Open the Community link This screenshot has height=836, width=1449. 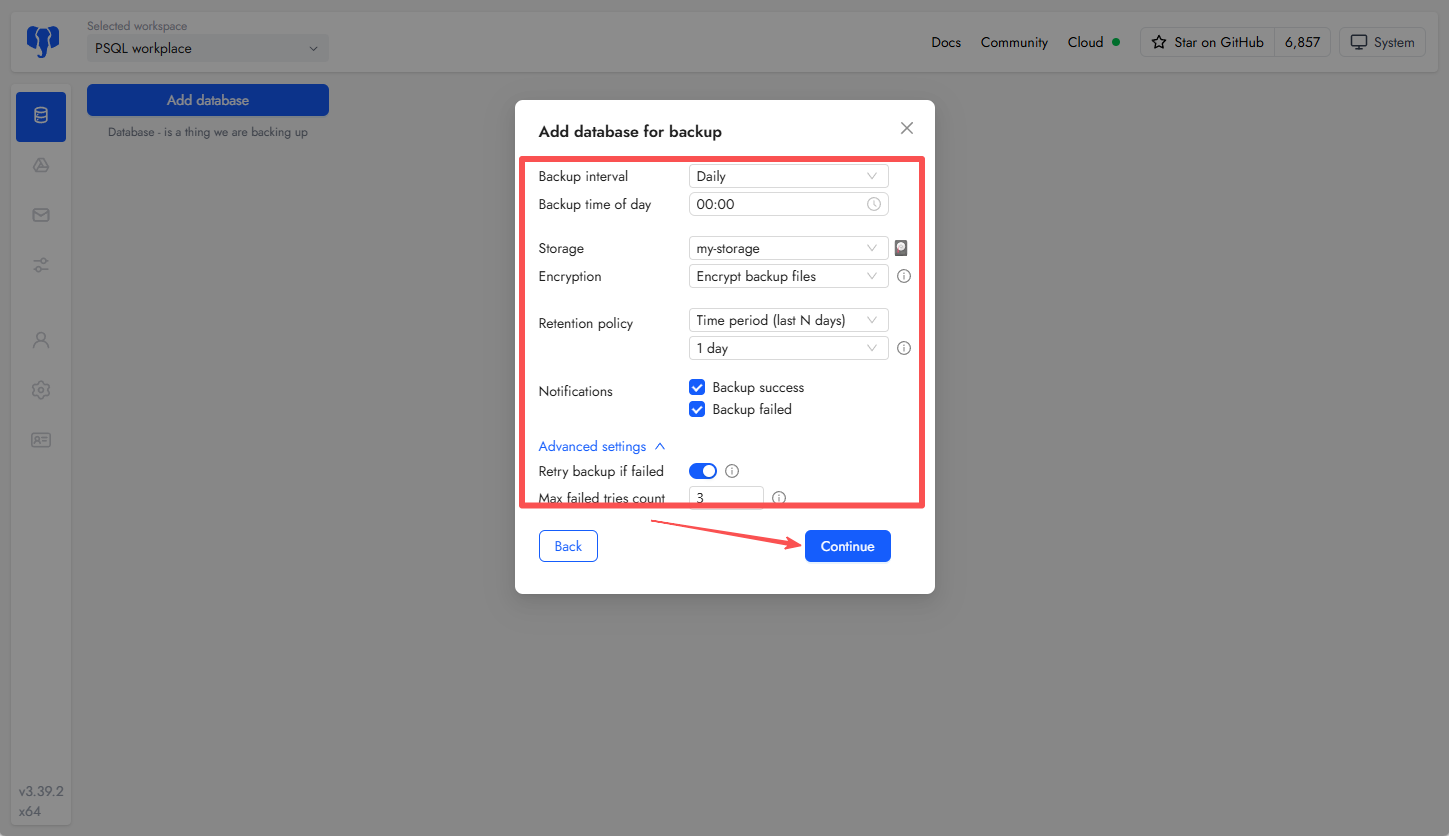[x=1014, y=42]
